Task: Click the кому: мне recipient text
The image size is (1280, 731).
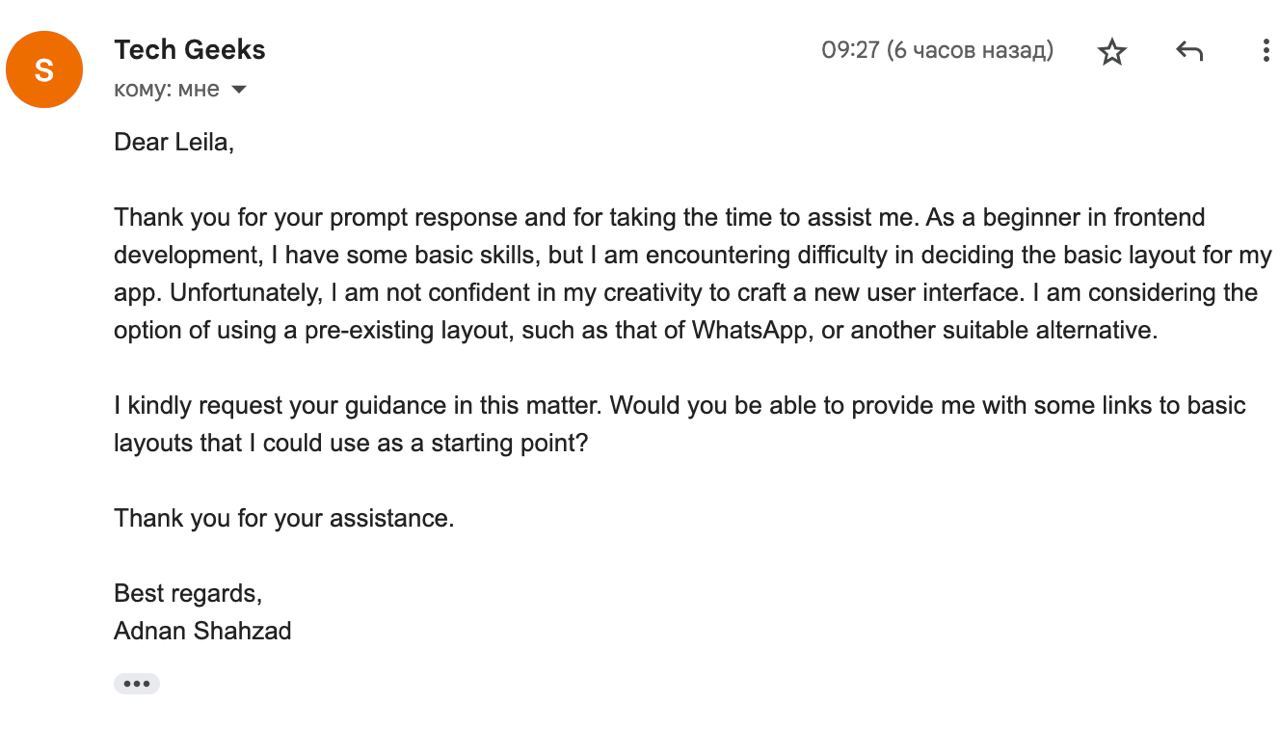Action: click(x=166, y=89)
